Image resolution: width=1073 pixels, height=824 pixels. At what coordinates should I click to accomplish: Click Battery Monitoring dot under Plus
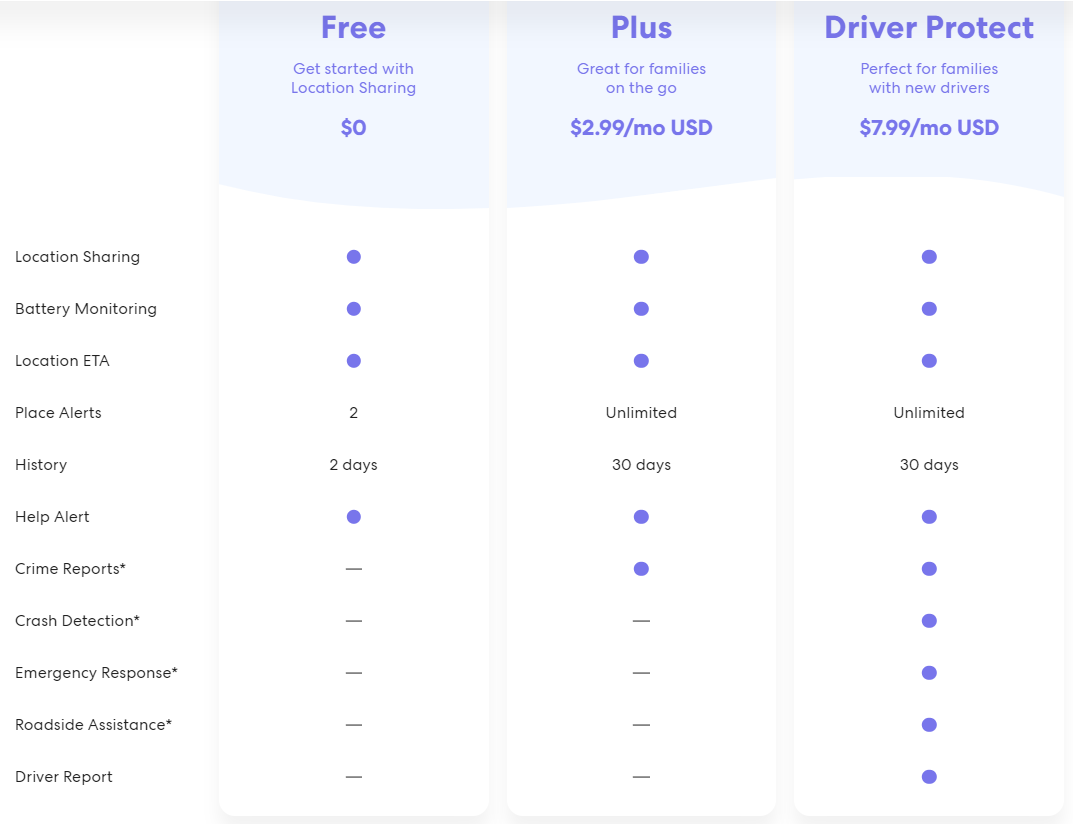(641, 309)
